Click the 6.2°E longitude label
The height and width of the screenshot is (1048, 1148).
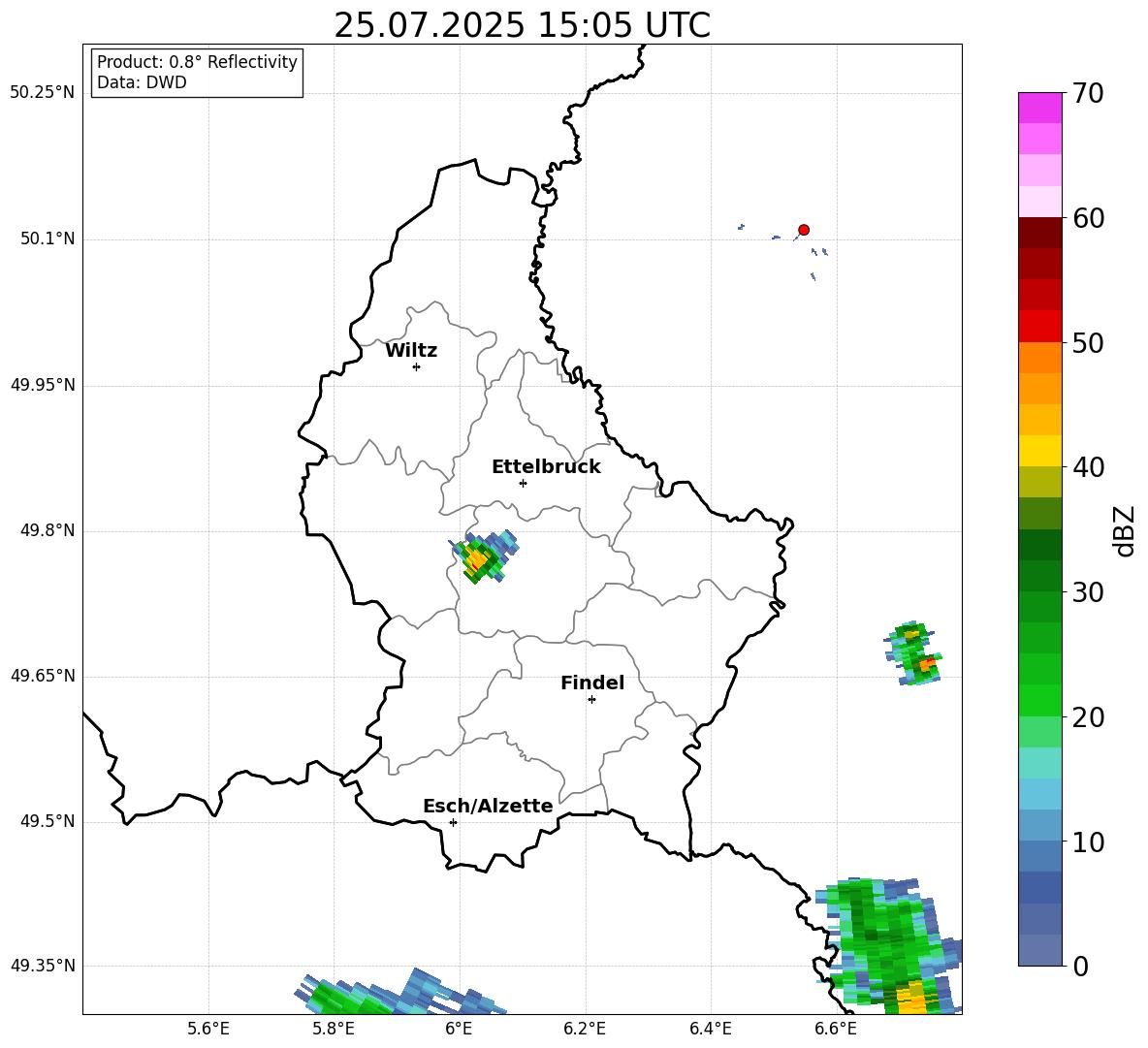[x=585, y=1030]
